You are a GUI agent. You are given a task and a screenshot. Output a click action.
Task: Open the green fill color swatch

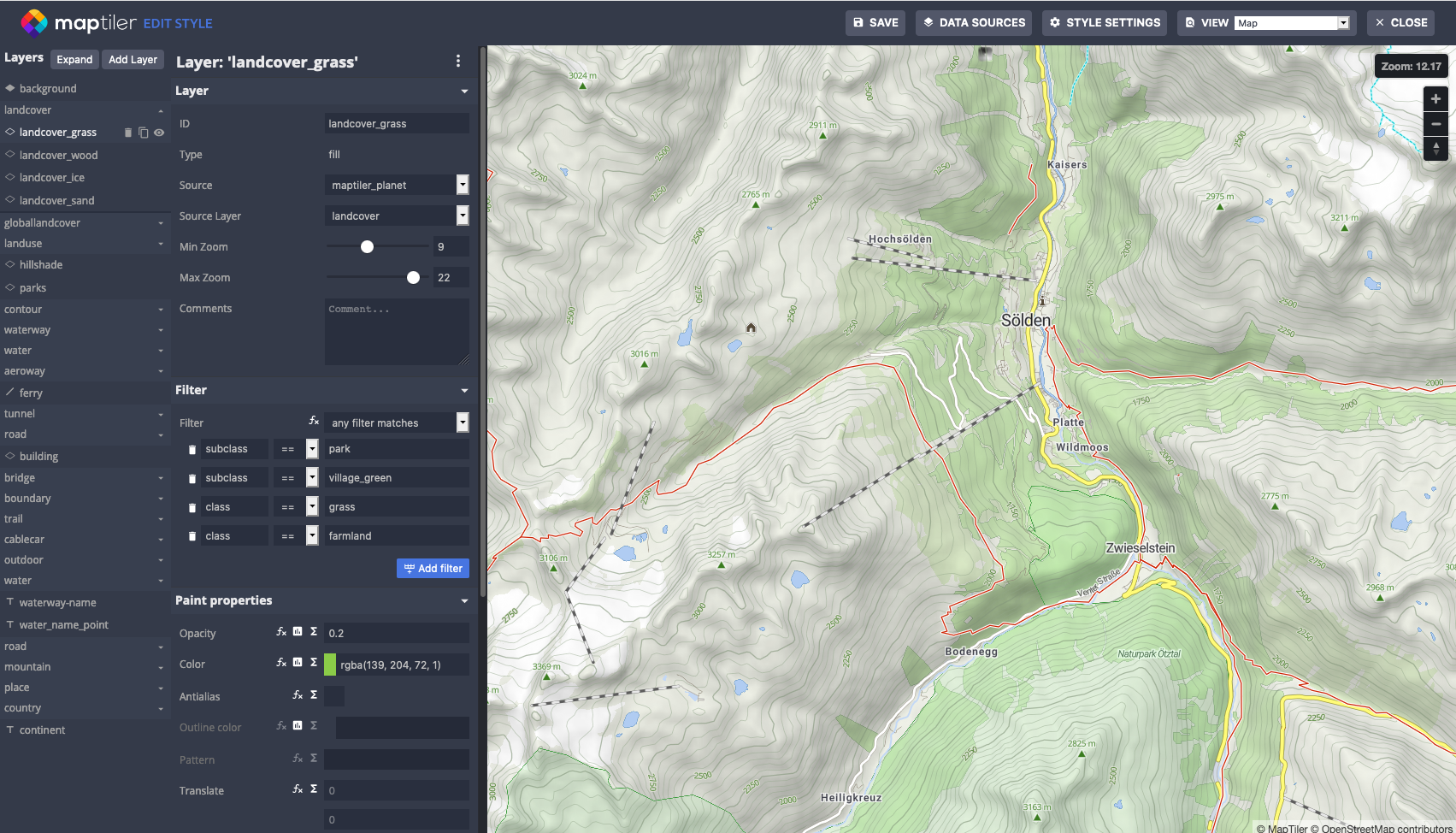[330, 665]
